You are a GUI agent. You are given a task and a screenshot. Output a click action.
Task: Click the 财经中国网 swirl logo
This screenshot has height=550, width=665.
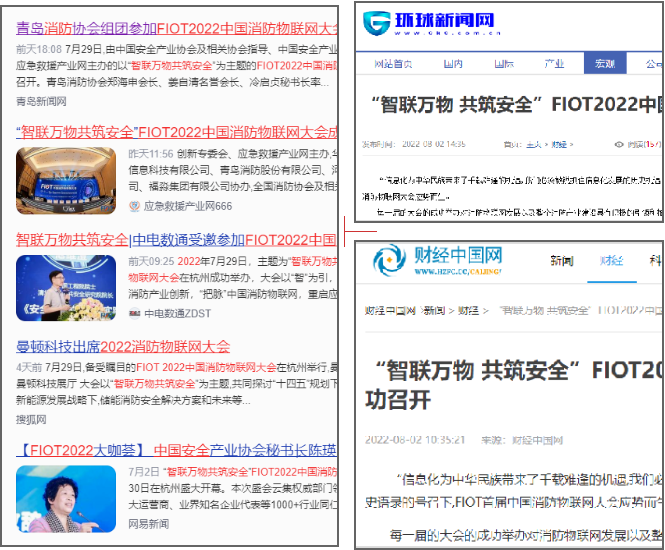click(388, 262)
